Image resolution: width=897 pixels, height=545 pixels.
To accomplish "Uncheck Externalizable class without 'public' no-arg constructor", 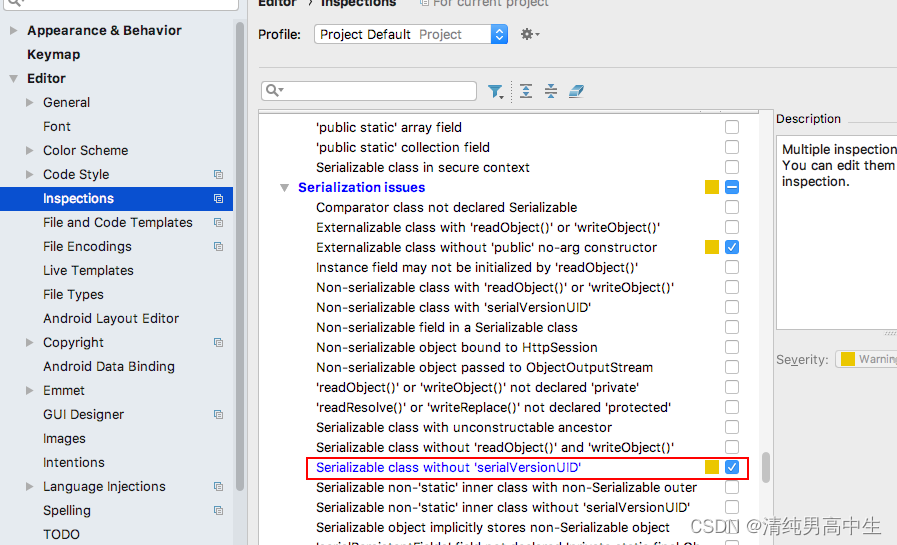I will click(732, 247).
